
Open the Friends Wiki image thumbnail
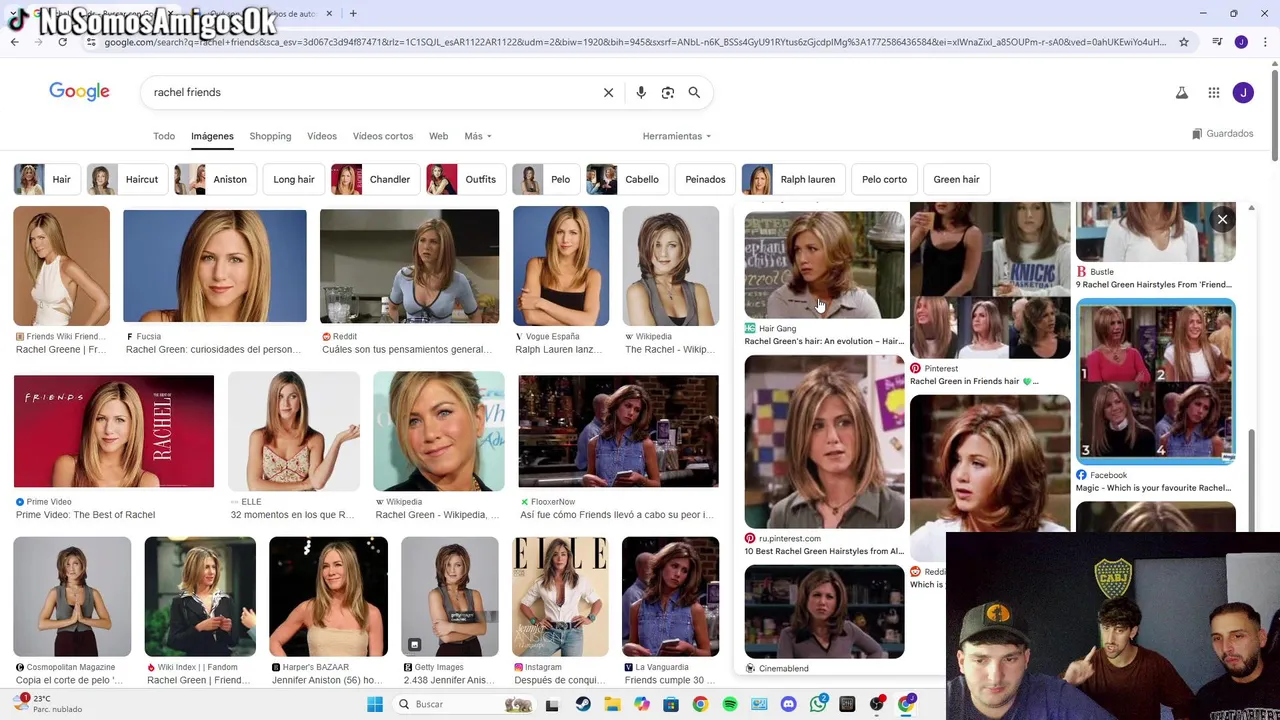tap(62, 266)
